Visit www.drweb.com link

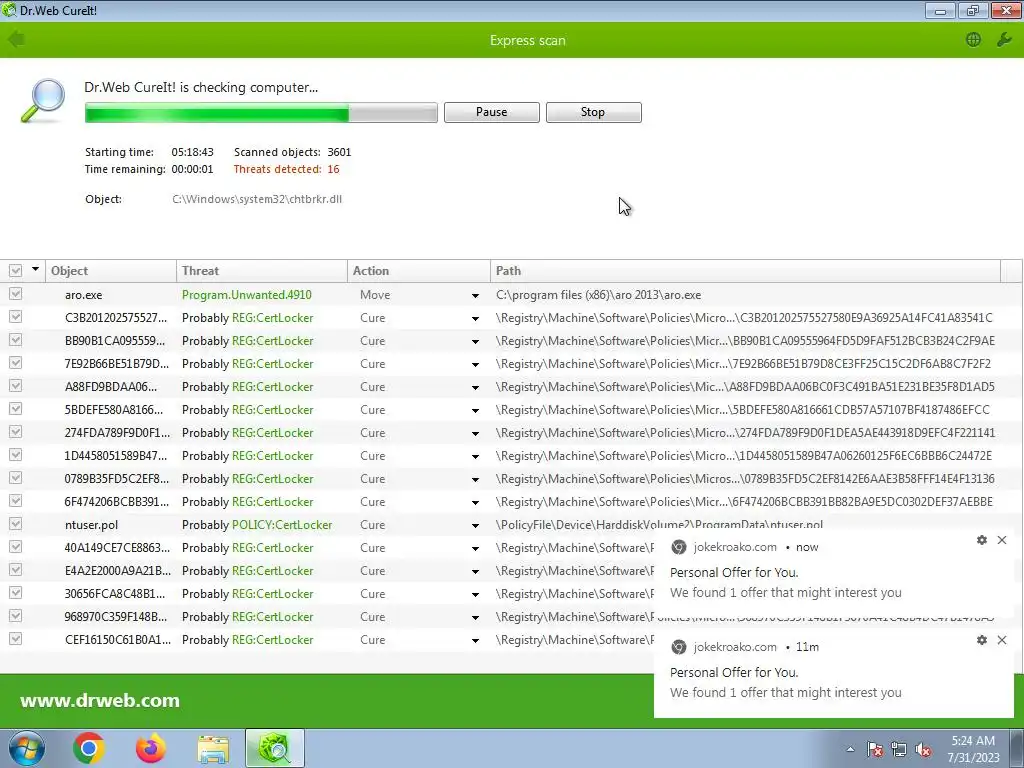pos(100,700)
